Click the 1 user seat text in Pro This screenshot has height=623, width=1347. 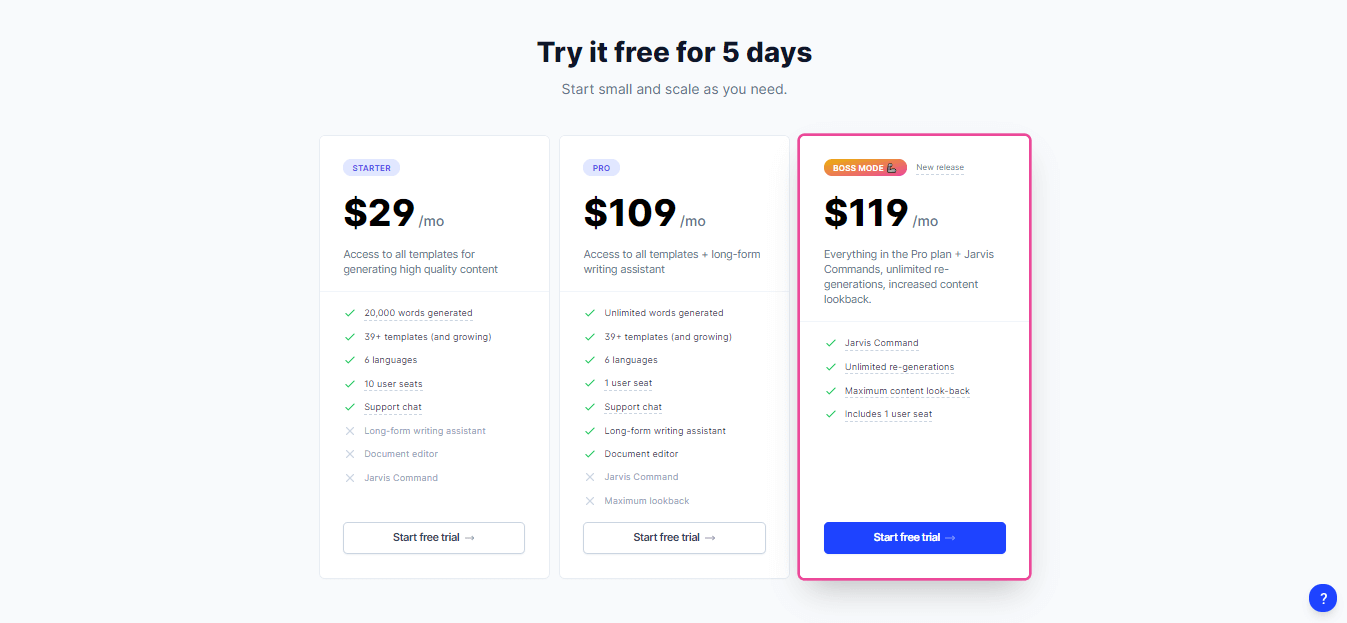[x=628, y=383]
